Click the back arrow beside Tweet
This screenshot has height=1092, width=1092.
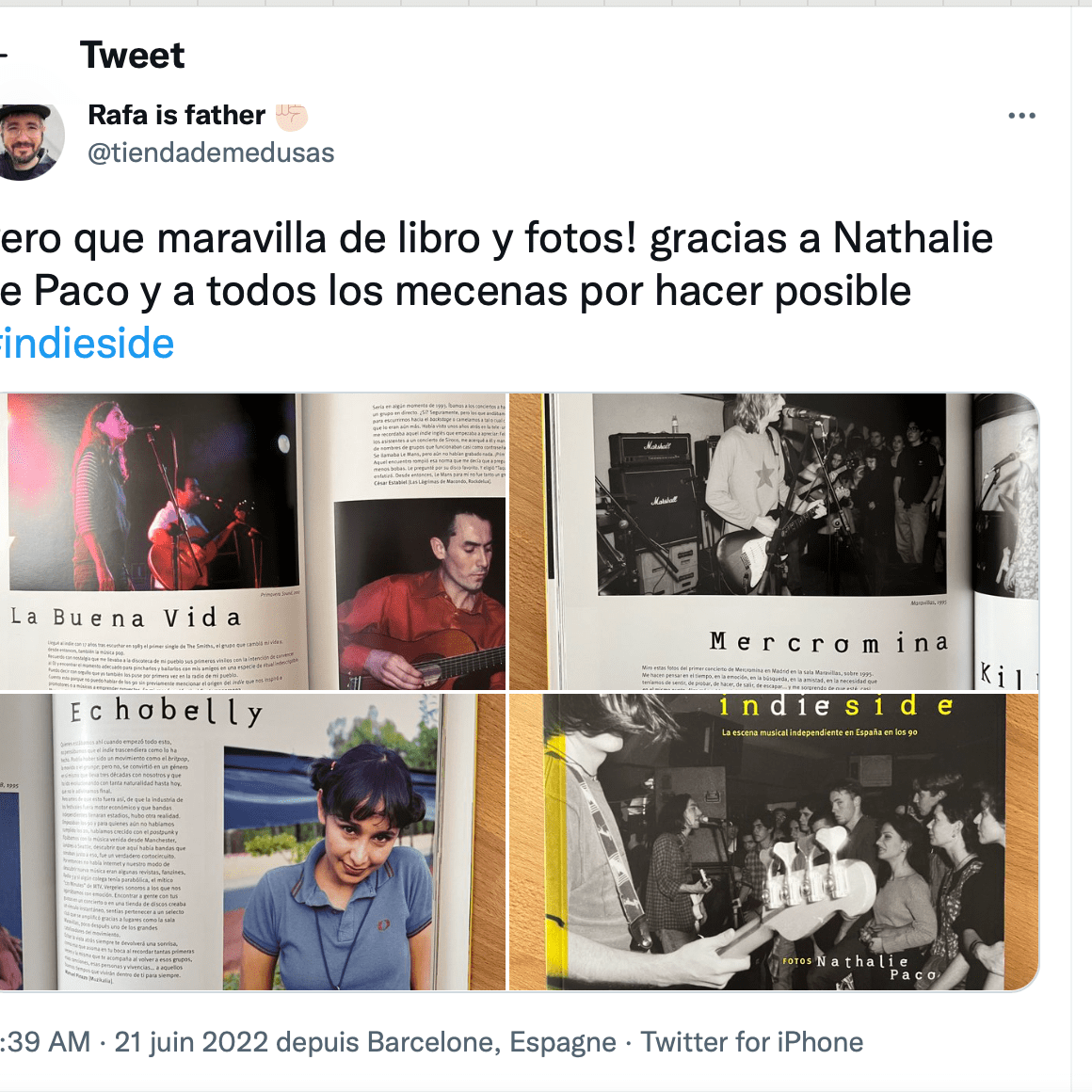pos(4,55)
